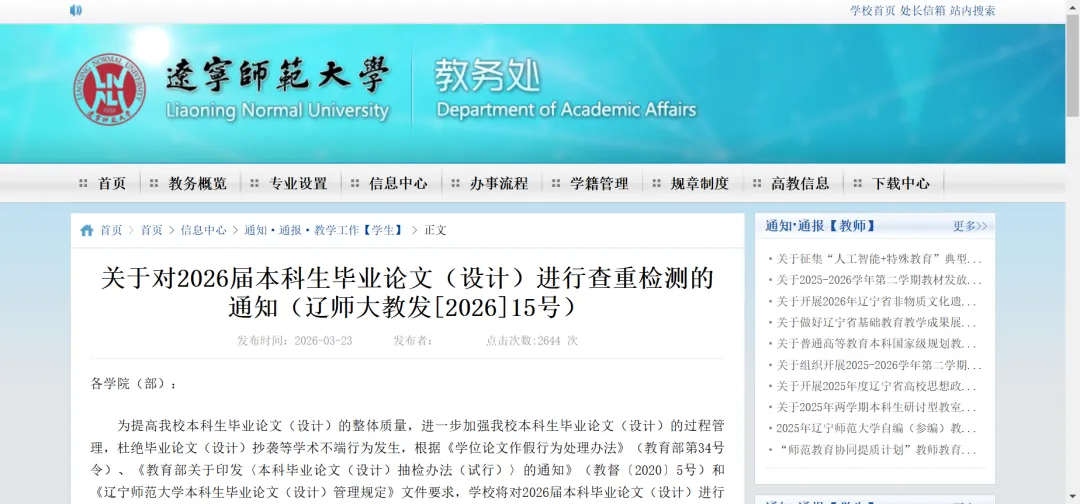Click the view count 点击次数:2644
1080x504 pixels.
click(x=532, y=341)
